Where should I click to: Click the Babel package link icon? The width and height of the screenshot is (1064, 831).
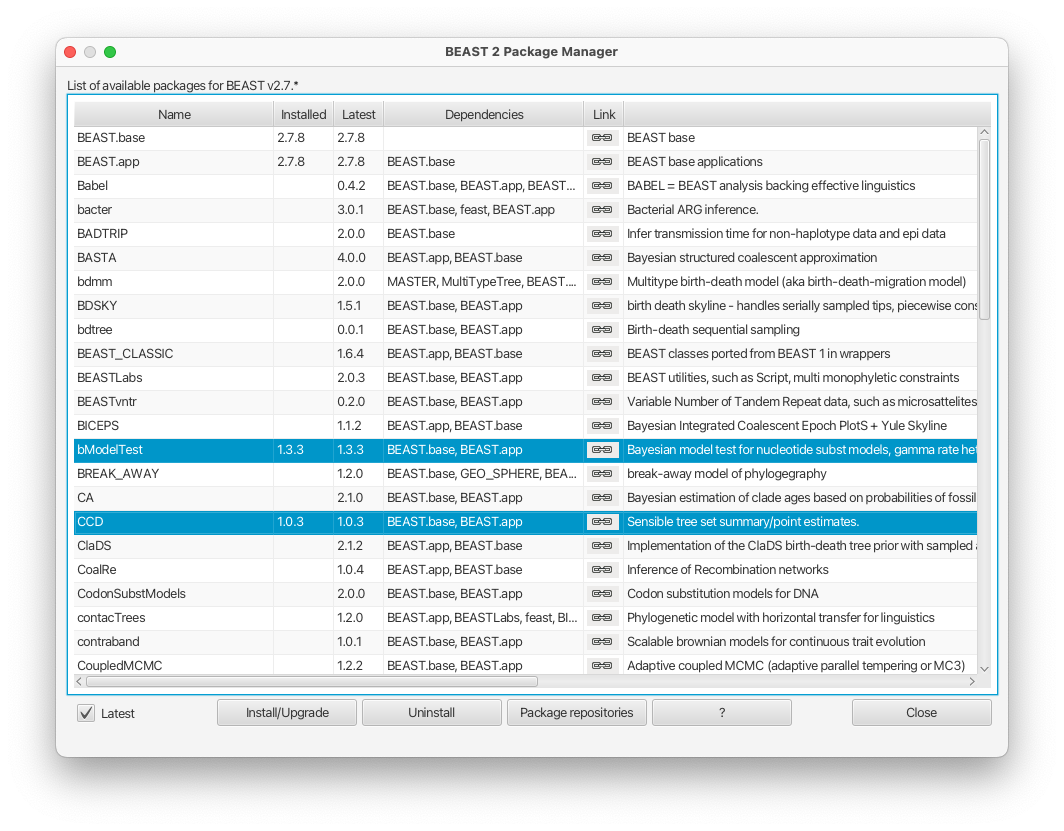(x=602, y=186)
